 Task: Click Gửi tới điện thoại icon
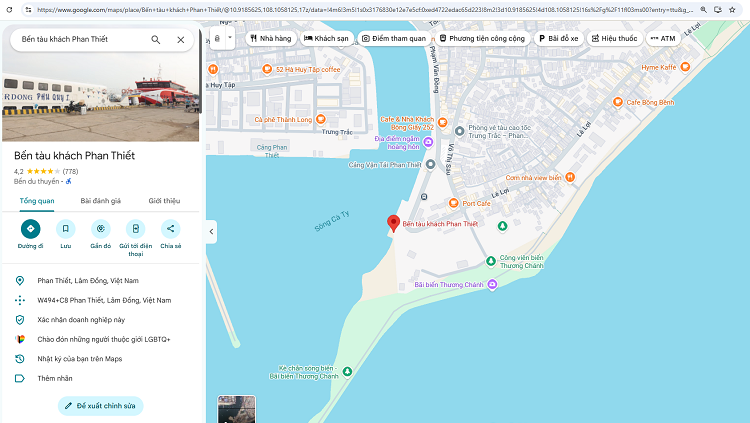[135, 229]
